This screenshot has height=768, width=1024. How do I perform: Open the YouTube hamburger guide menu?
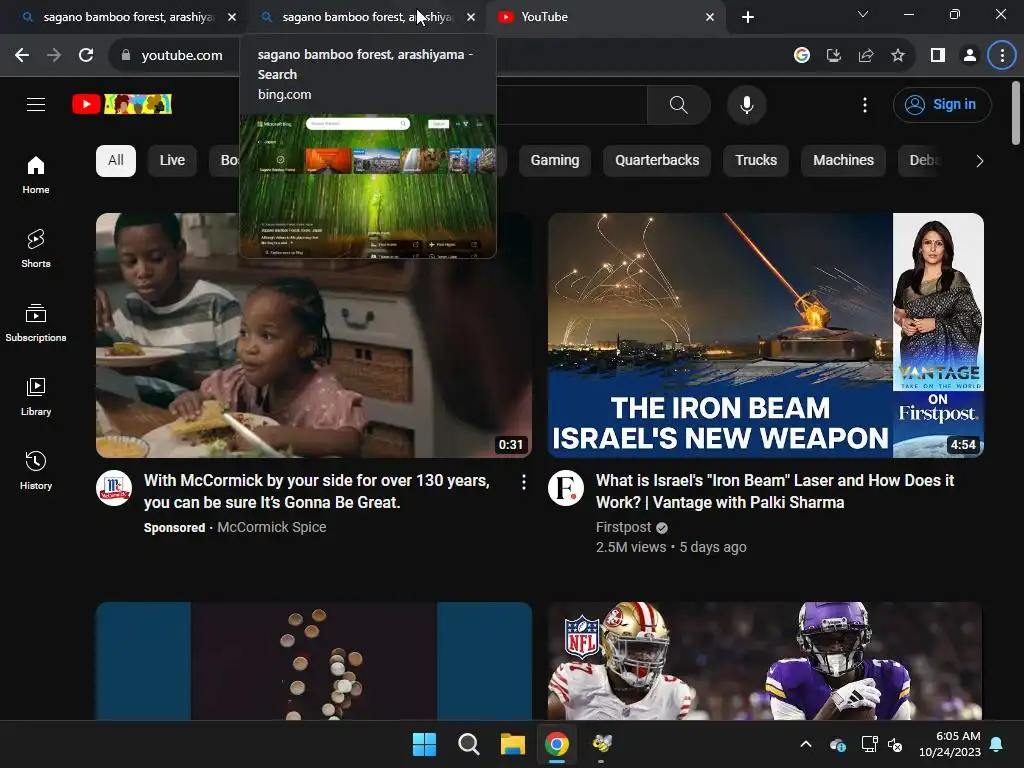36,104
